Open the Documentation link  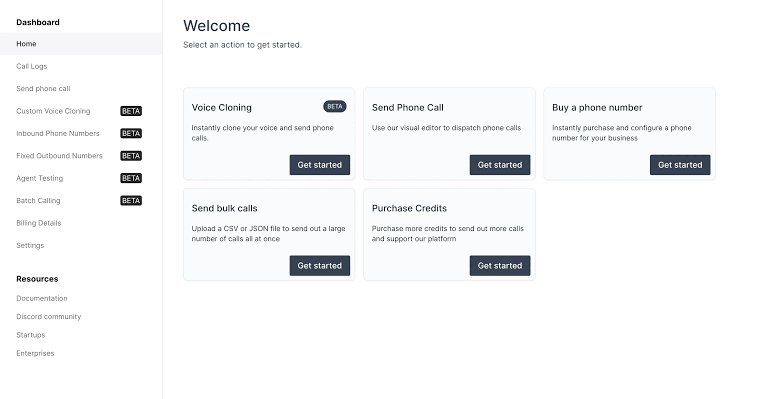42,298
